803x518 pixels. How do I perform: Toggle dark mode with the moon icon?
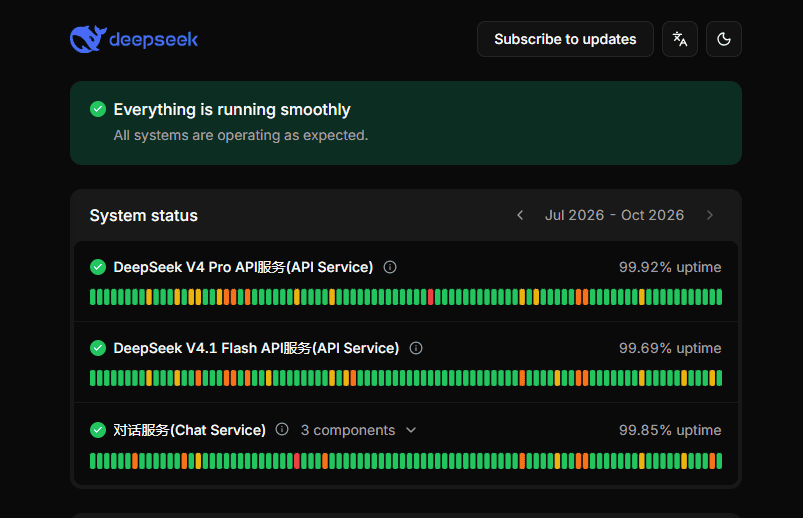pyautogui.click(x=724, y=39)
